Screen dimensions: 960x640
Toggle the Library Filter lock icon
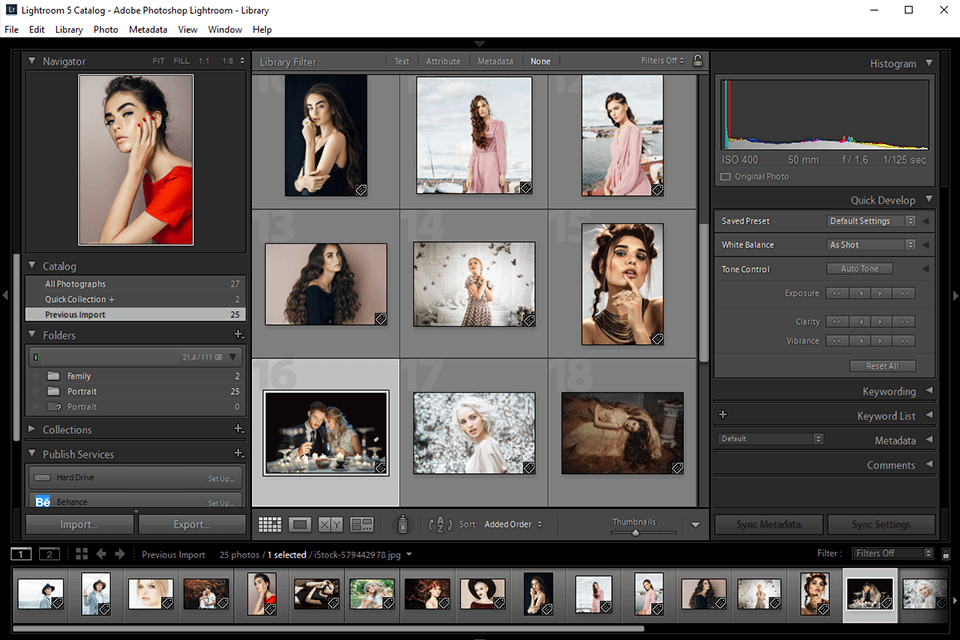698,61
